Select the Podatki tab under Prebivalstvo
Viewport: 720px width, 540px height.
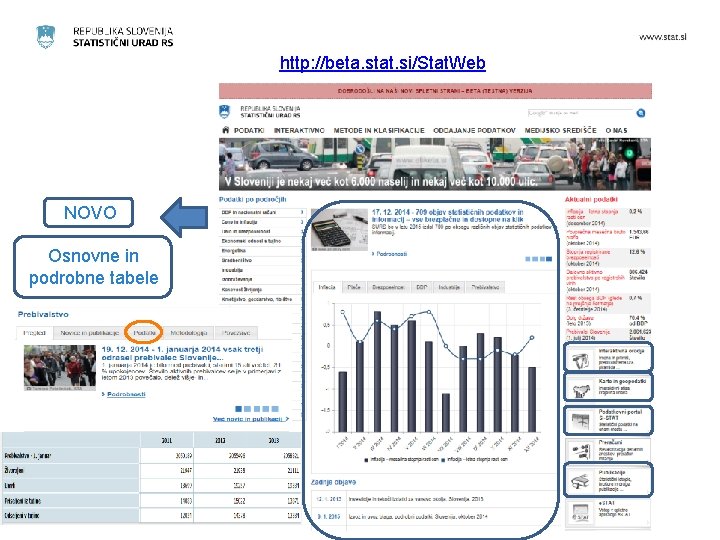point(144,333)
